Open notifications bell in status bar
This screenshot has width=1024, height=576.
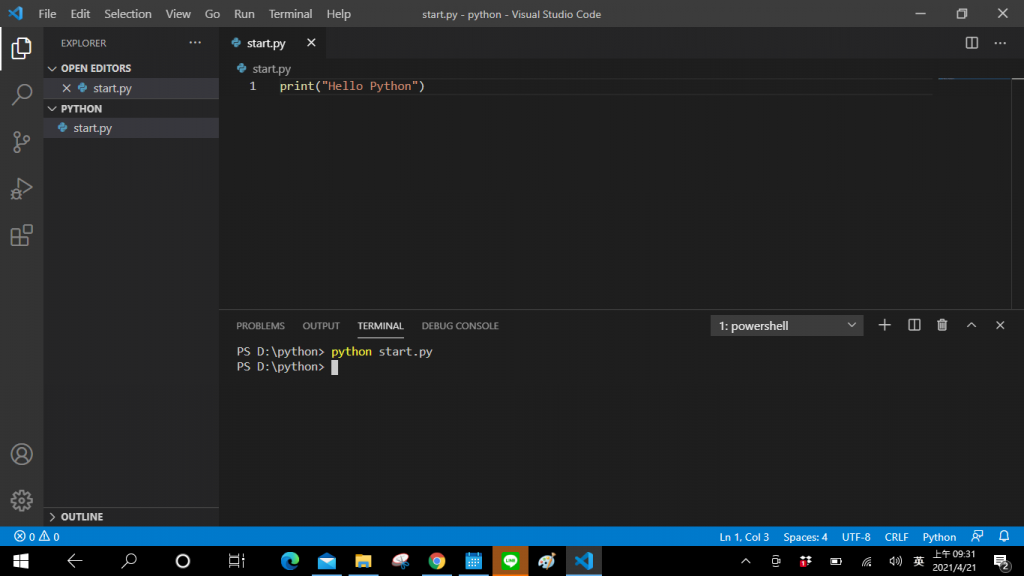1004,536
